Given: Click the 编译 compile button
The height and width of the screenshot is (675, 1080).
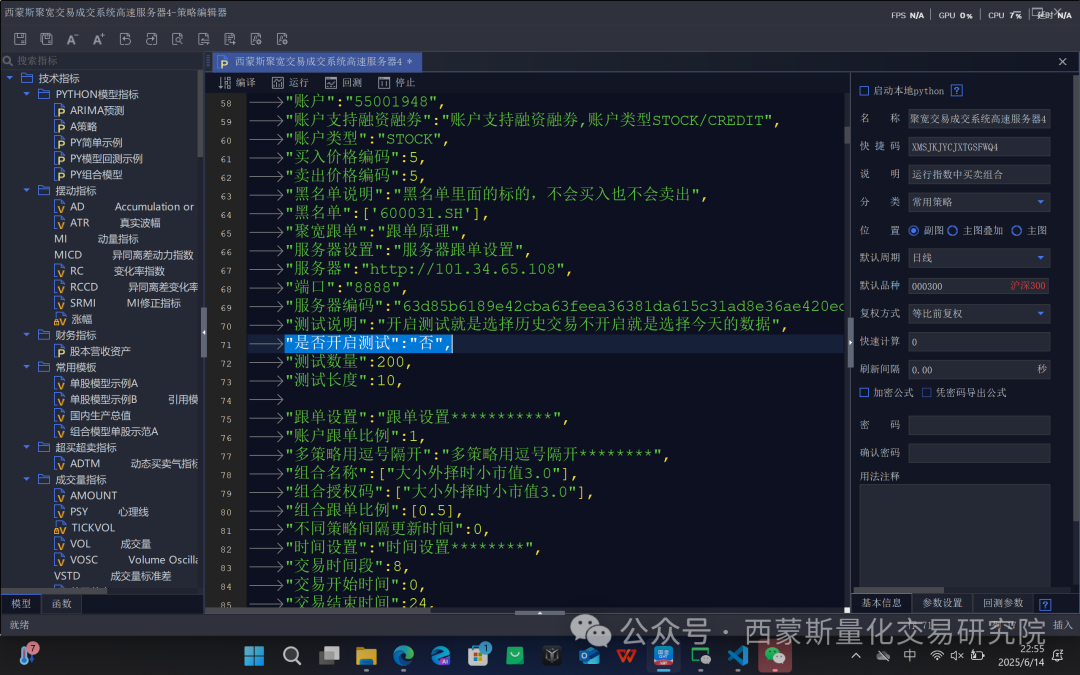Looking at the screenshot, I should (237, 83).
